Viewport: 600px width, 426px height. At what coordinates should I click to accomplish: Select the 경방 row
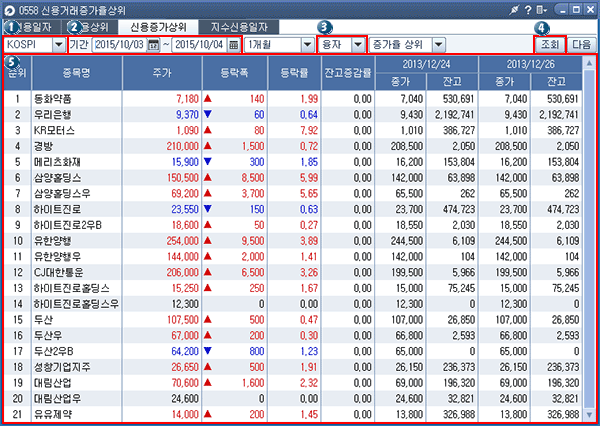(293, 146)
